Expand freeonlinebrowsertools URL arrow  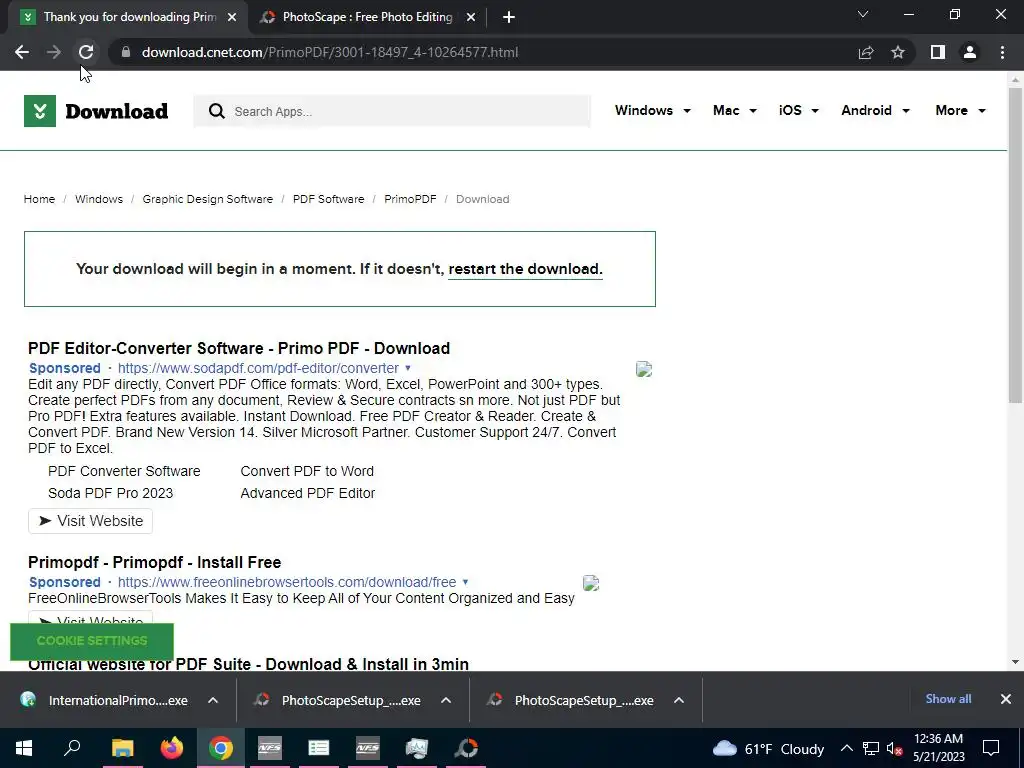coord(465,583)
